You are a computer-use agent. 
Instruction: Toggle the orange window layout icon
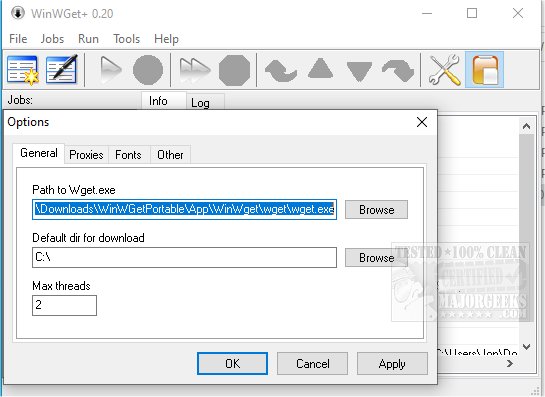(484, 70)
